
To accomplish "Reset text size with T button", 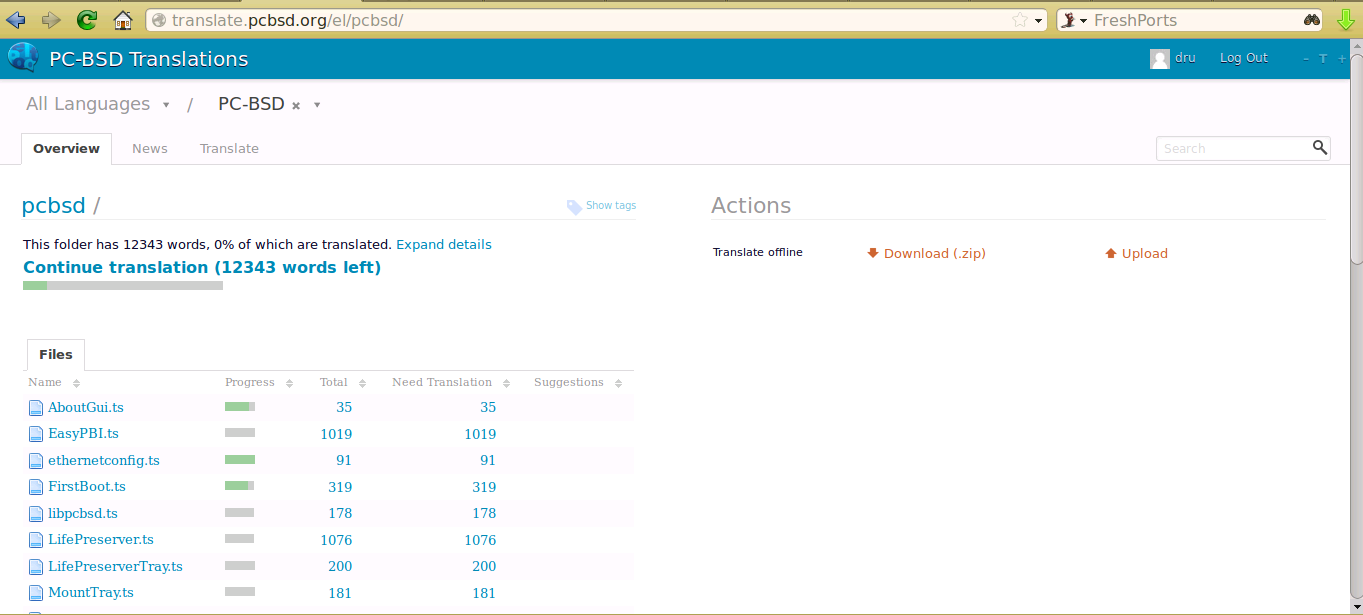I will pyautogui.click(x=1323, y=59).
